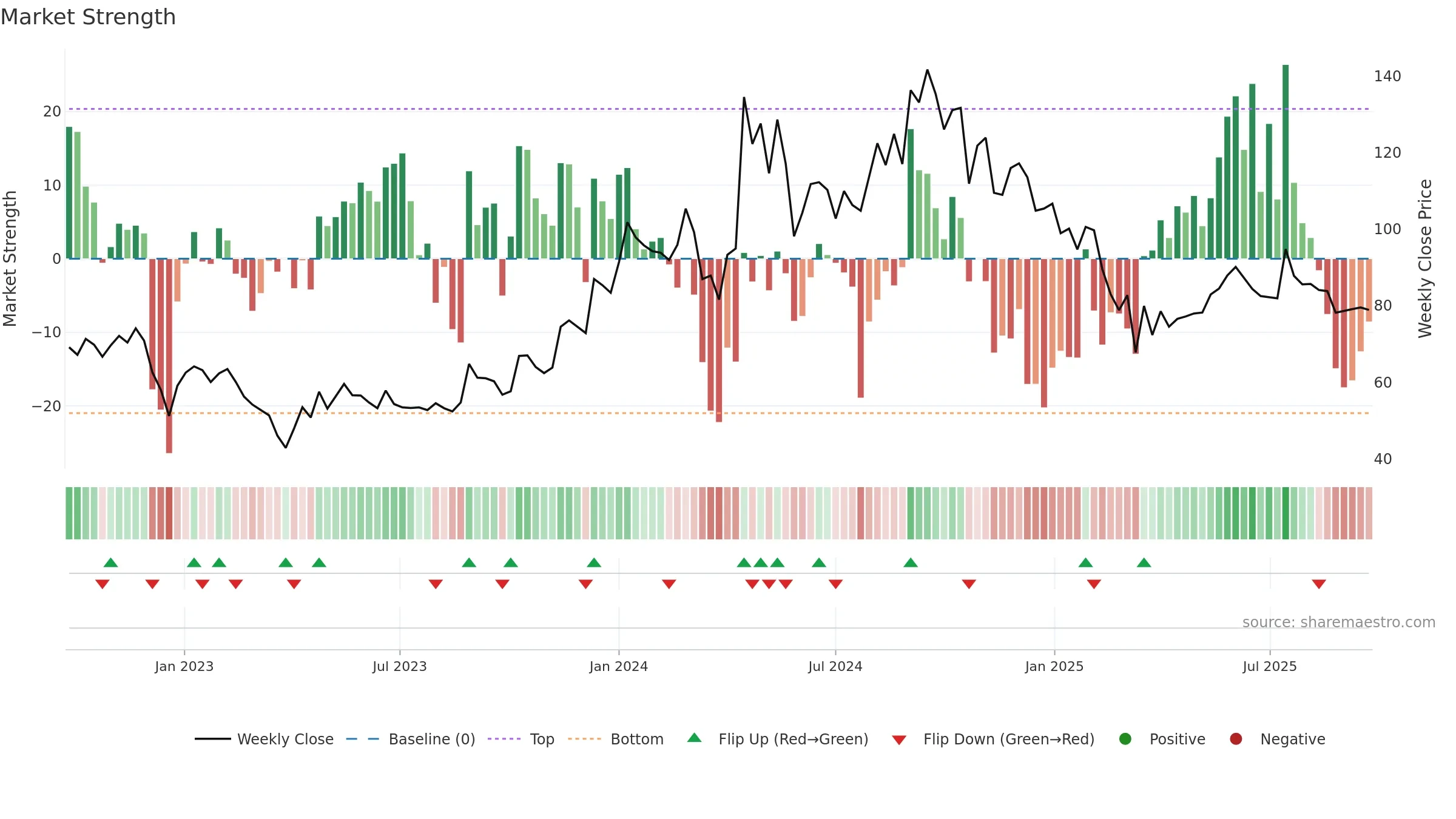
Task: Click the 60 price axis tick
Action: 1383,383
